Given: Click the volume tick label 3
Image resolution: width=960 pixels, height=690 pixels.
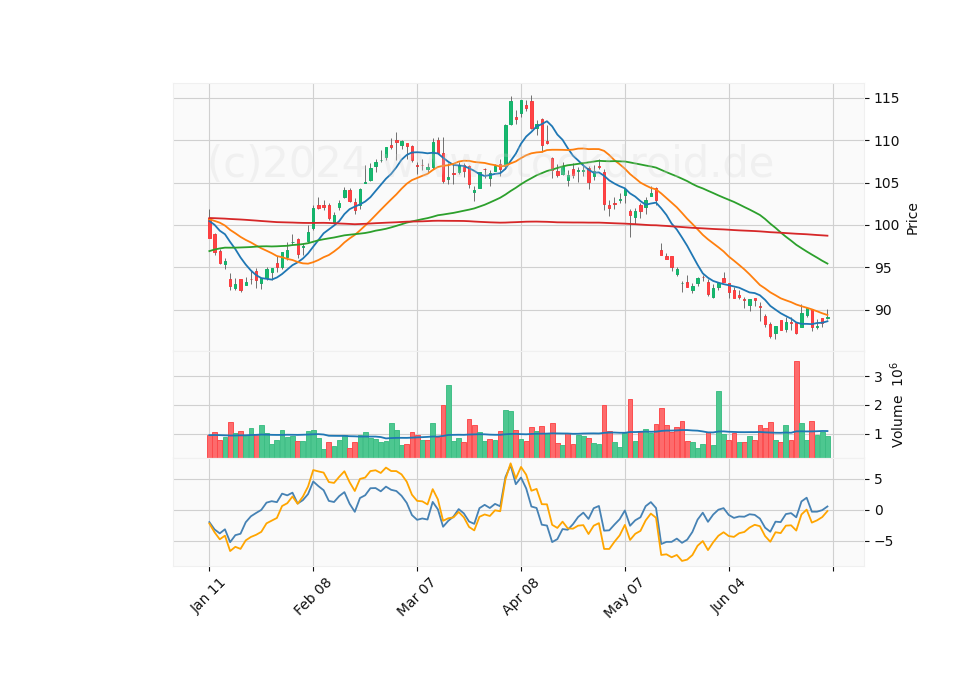Looking at the screenshot, I should click(x=878, y=377).
